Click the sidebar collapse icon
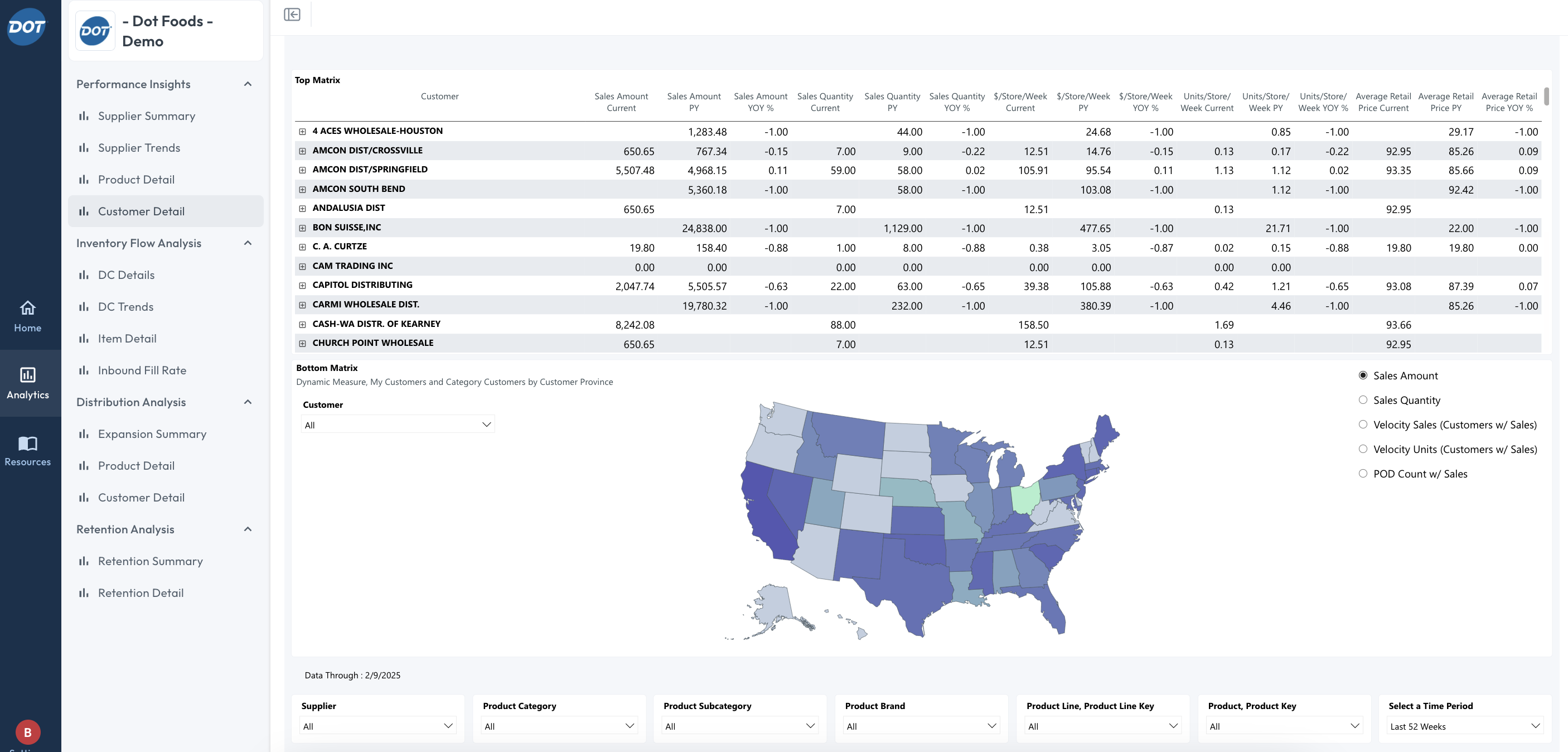 pos(292,15)
